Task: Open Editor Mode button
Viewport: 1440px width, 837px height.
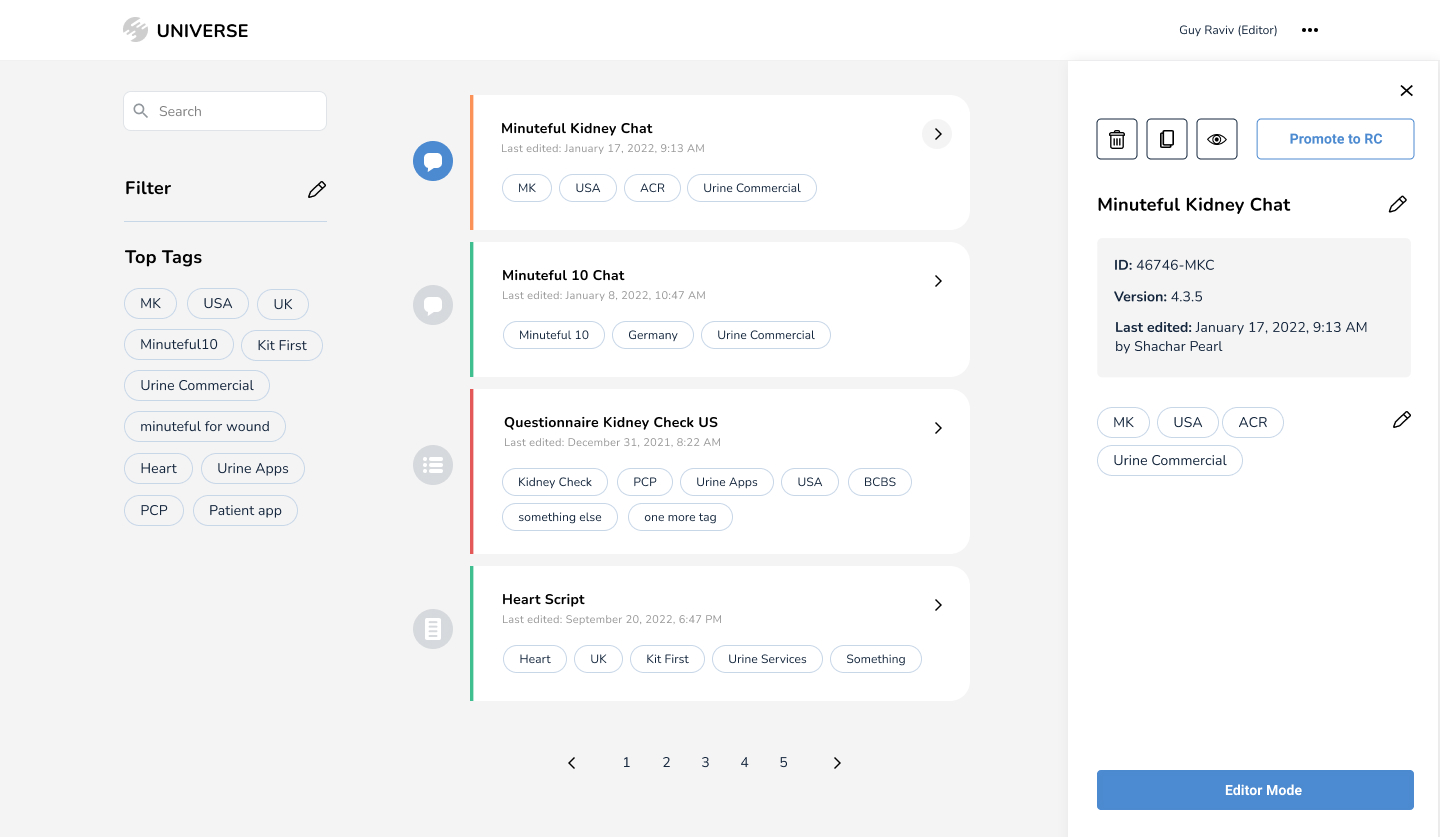Action: [1255, 790]
